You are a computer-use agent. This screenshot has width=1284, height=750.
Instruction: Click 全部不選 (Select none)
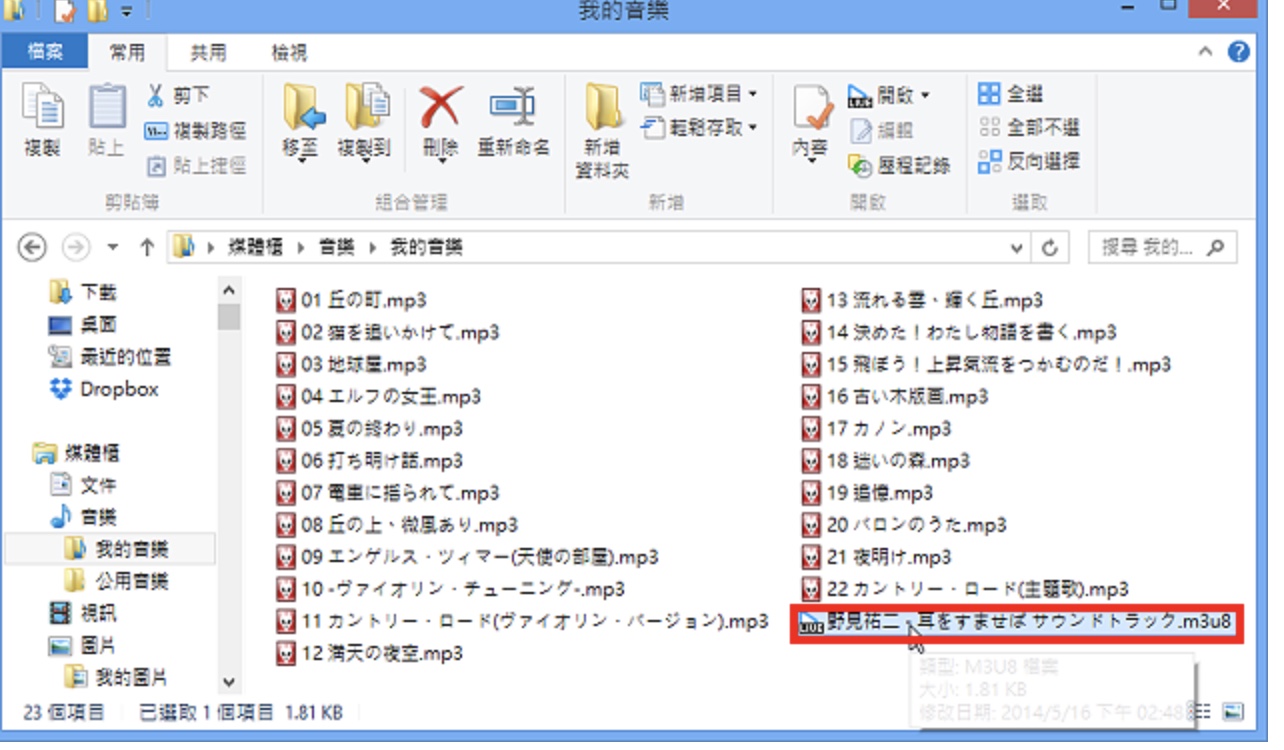[x=1029, y=127]
